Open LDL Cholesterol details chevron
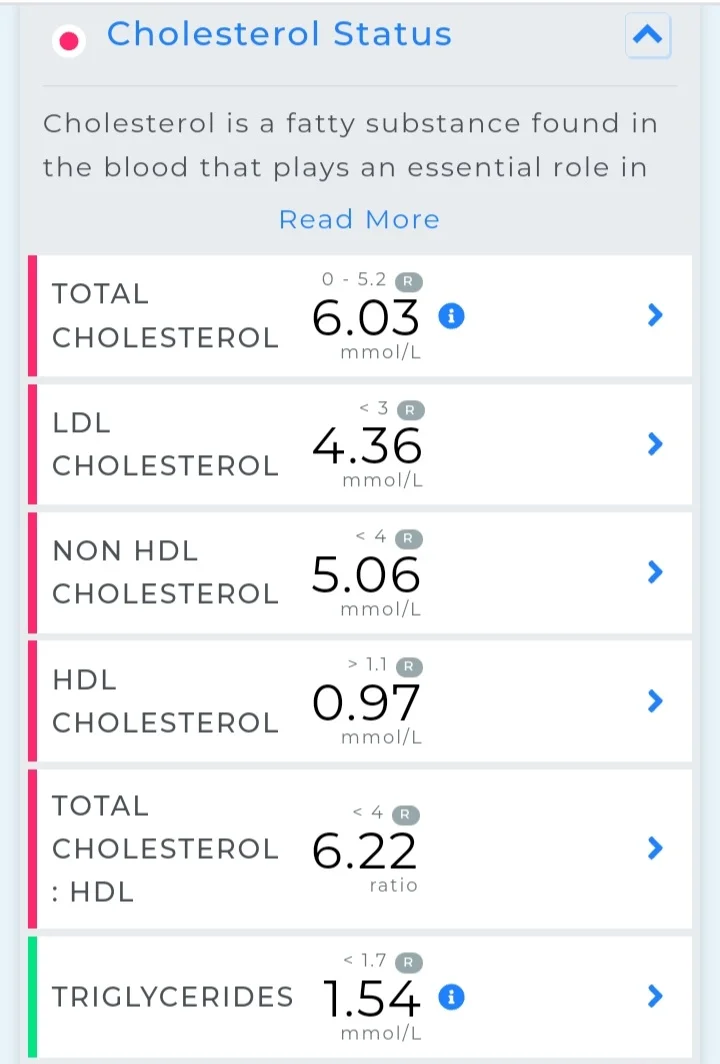The height and width of the screenshot is (1064, 720). pos(655,444)
